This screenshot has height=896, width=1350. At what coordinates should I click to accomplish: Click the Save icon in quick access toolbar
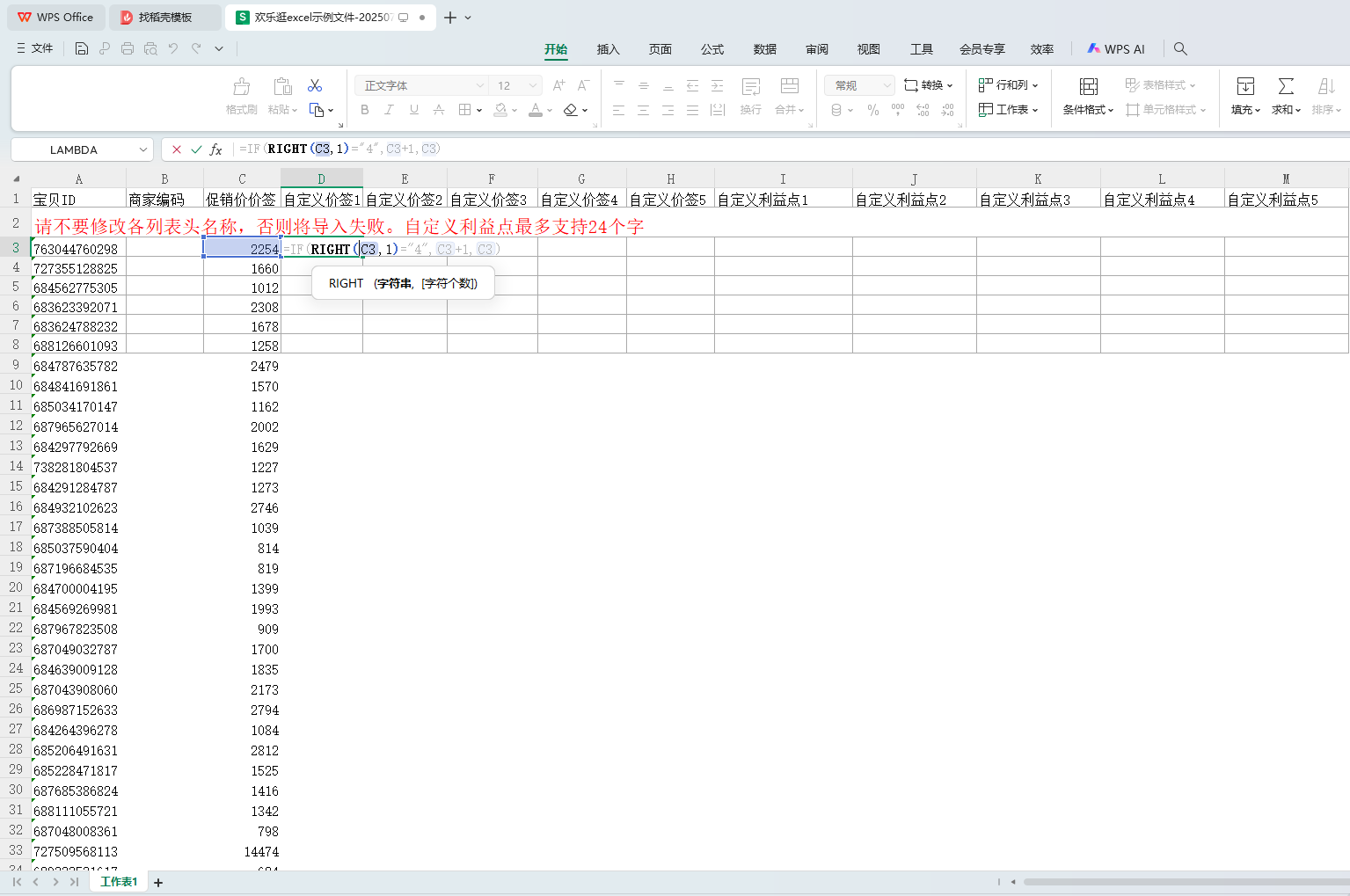tap(82, 48)
